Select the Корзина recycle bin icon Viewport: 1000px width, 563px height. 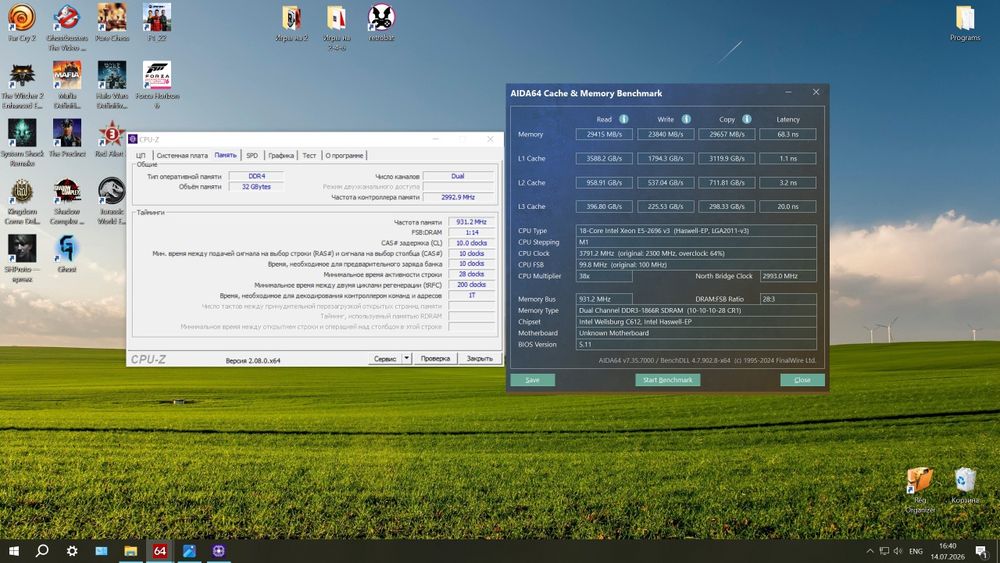965,485
